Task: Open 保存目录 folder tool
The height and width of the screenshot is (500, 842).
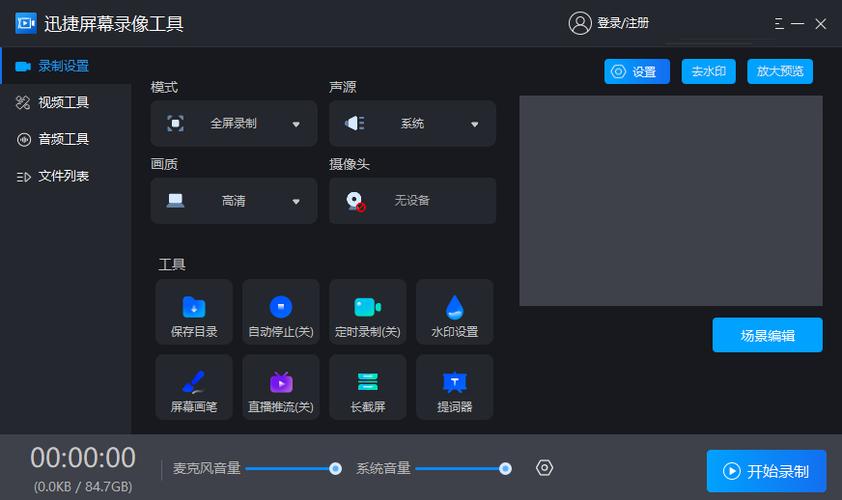Action: 194,312
